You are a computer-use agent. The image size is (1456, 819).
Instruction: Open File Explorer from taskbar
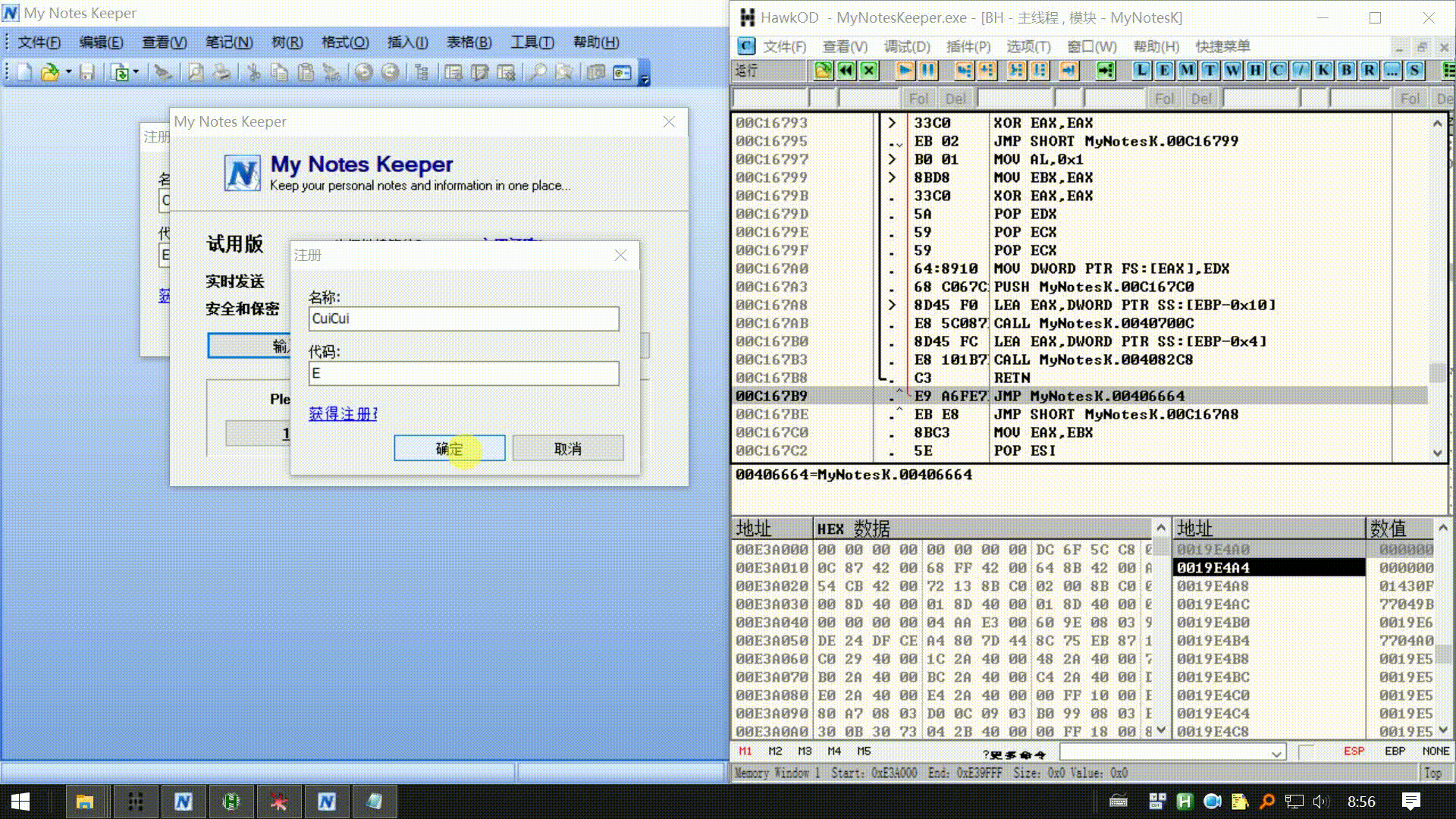pos(84,802)
